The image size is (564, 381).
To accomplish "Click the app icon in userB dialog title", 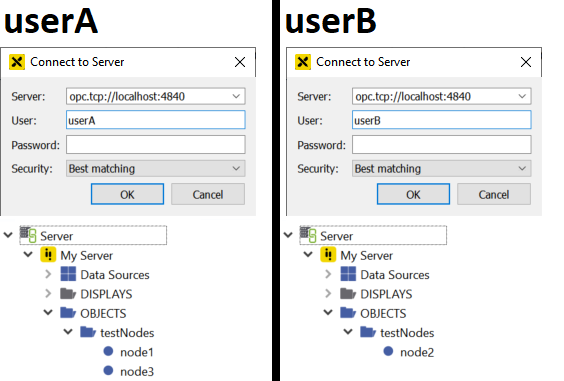I will tap(303, 62).
